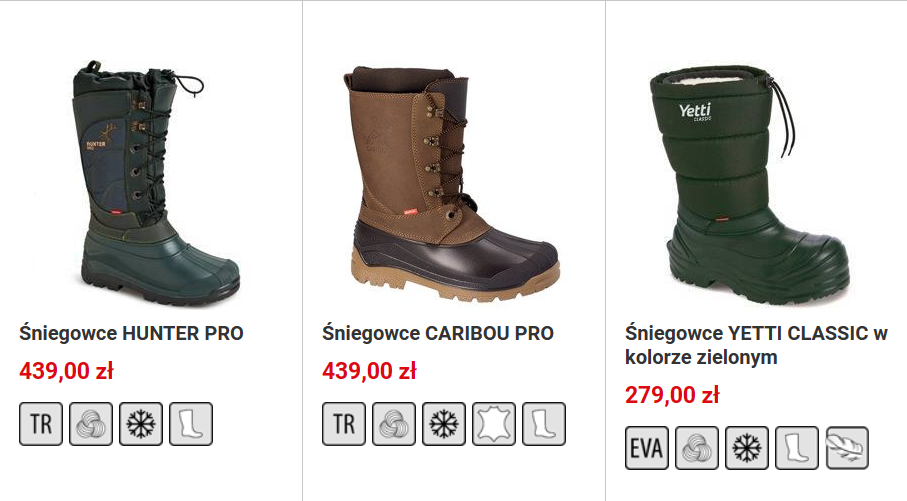
Task: Click the TR sole icon under CARIBOU PRO
Action: (x=344, y=424)
